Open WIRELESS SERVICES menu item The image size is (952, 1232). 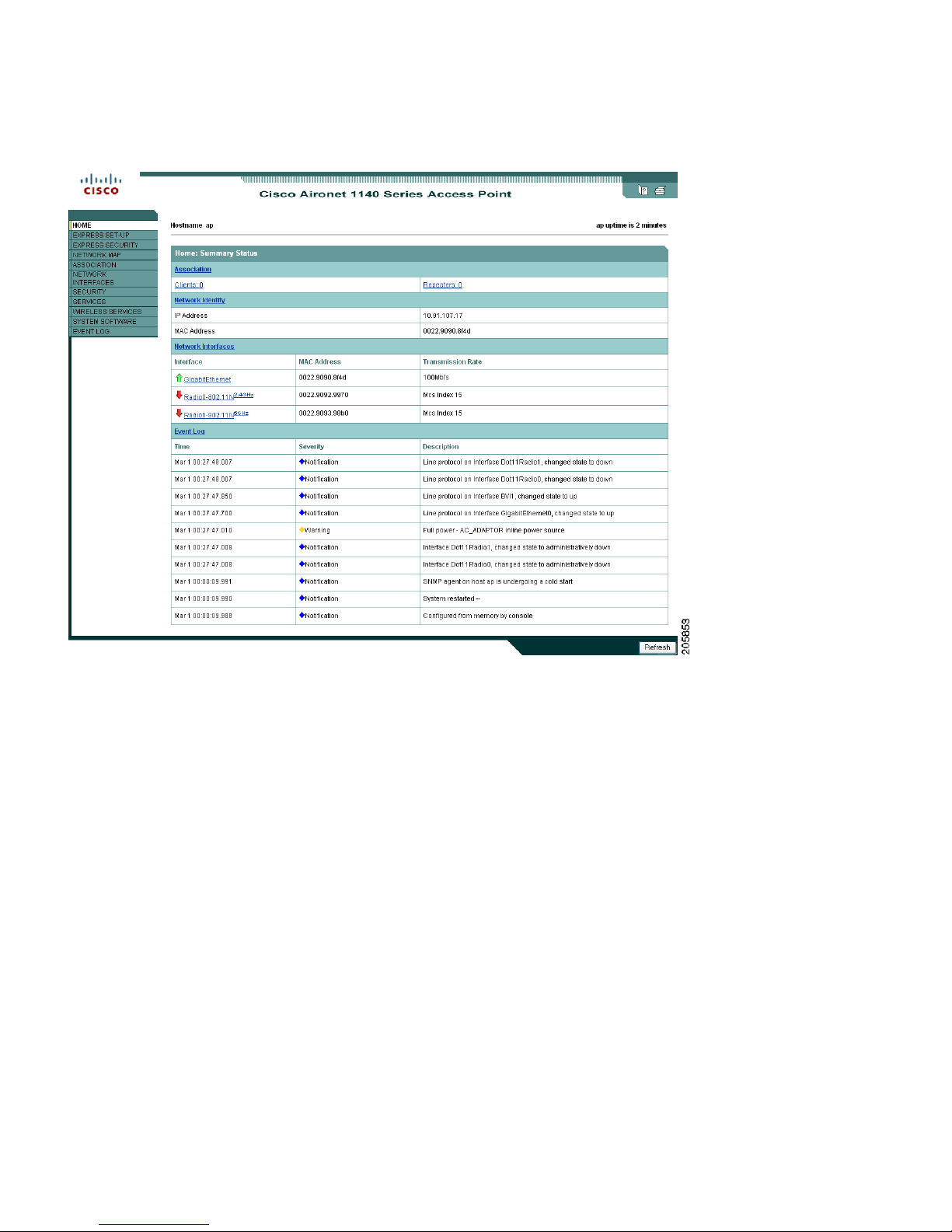pos(114,312)
